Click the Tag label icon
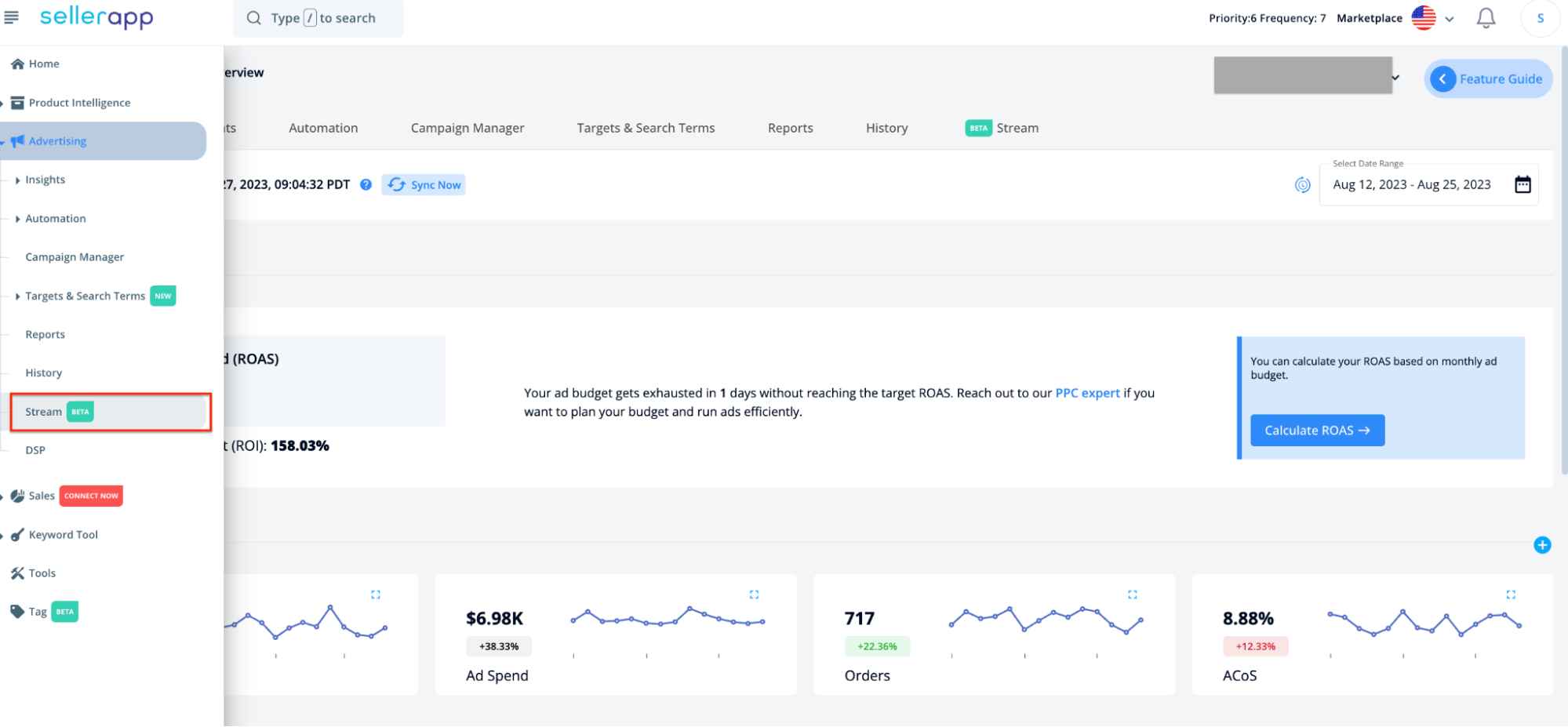 click(17, 612)
